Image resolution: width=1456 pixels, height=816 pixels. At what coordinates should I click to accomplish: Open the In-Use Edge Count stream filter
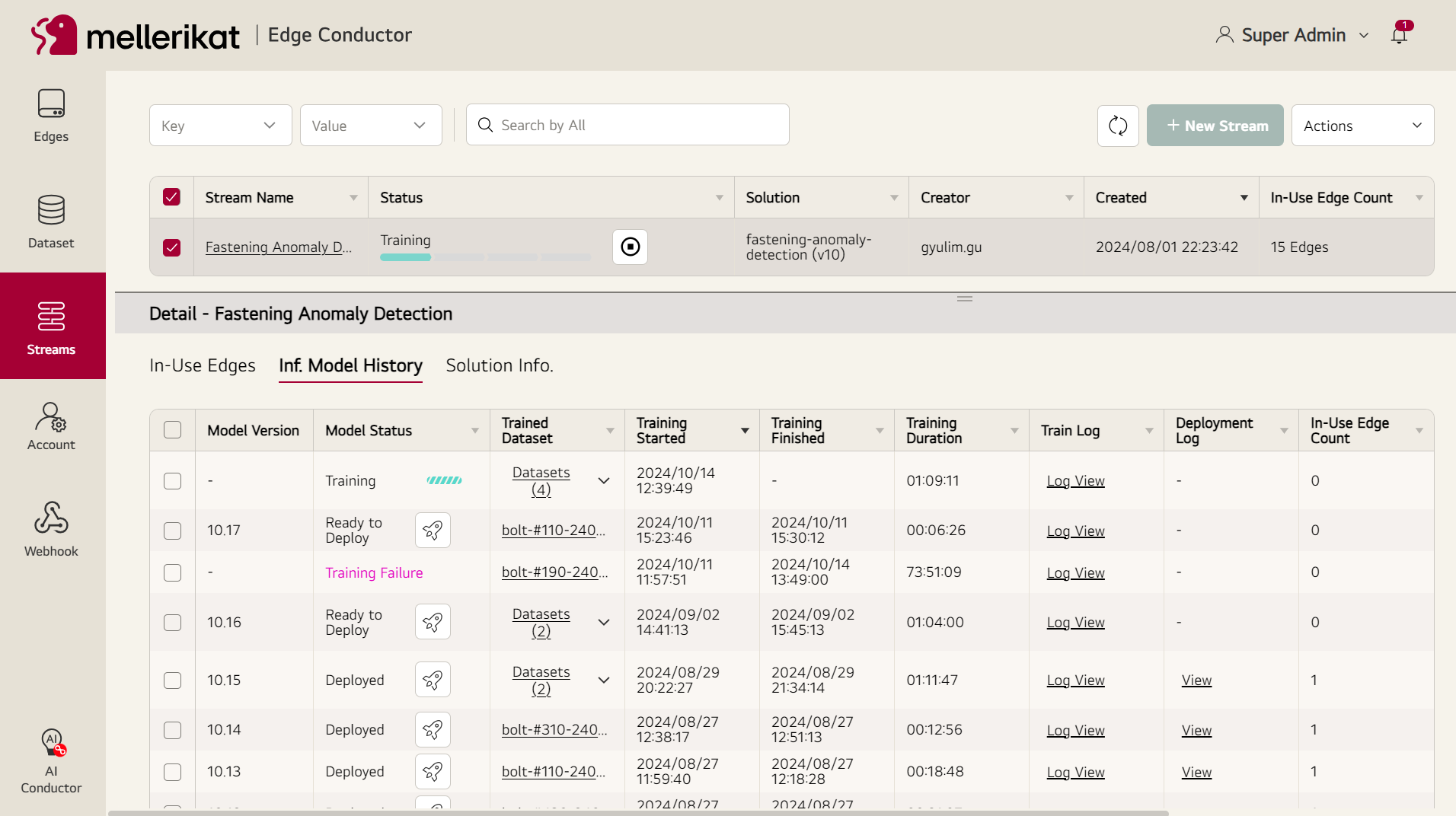coord(1419,198)
